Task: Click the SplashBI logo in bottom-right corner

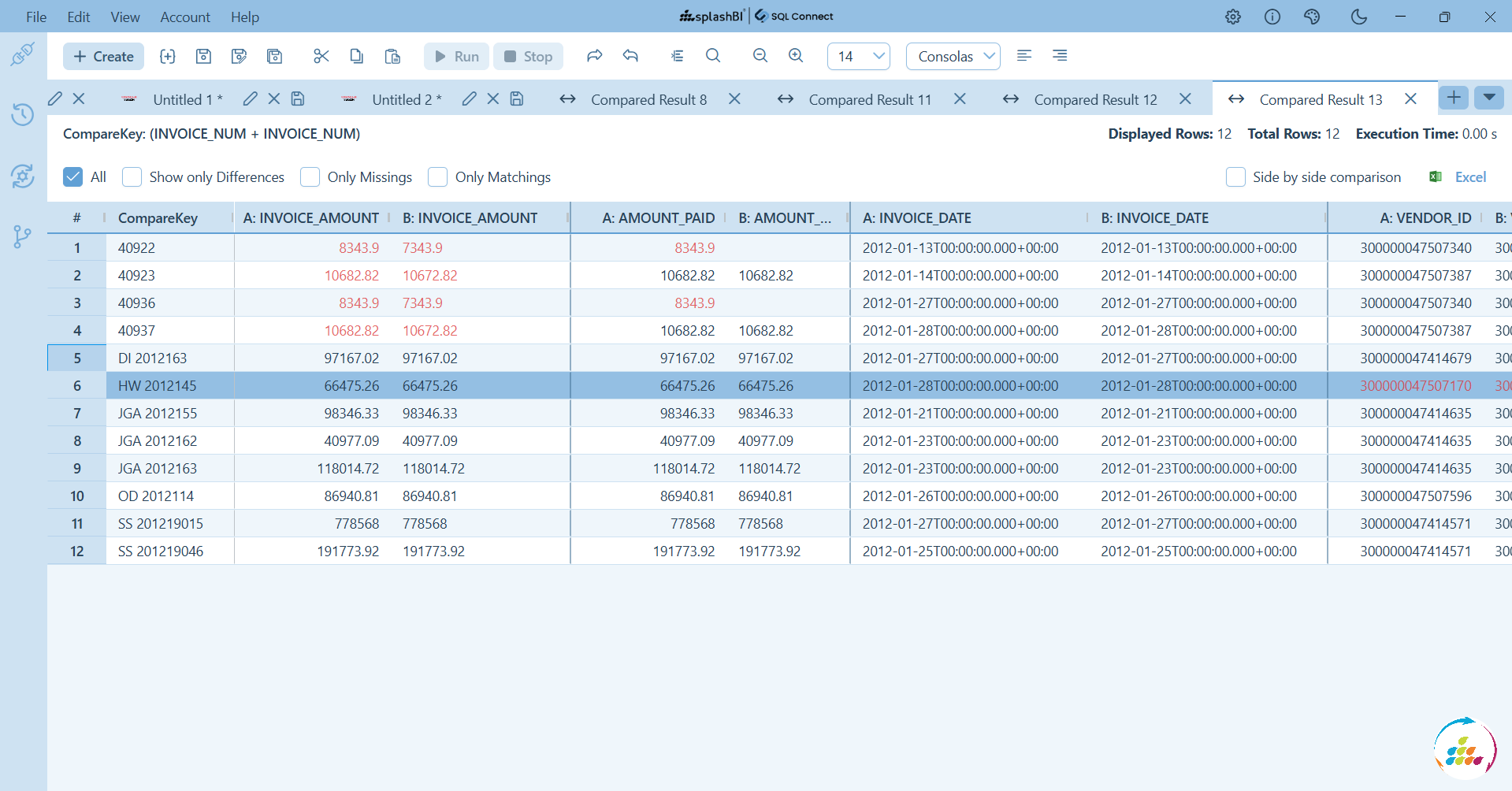Action: (x=1465, y=748)
